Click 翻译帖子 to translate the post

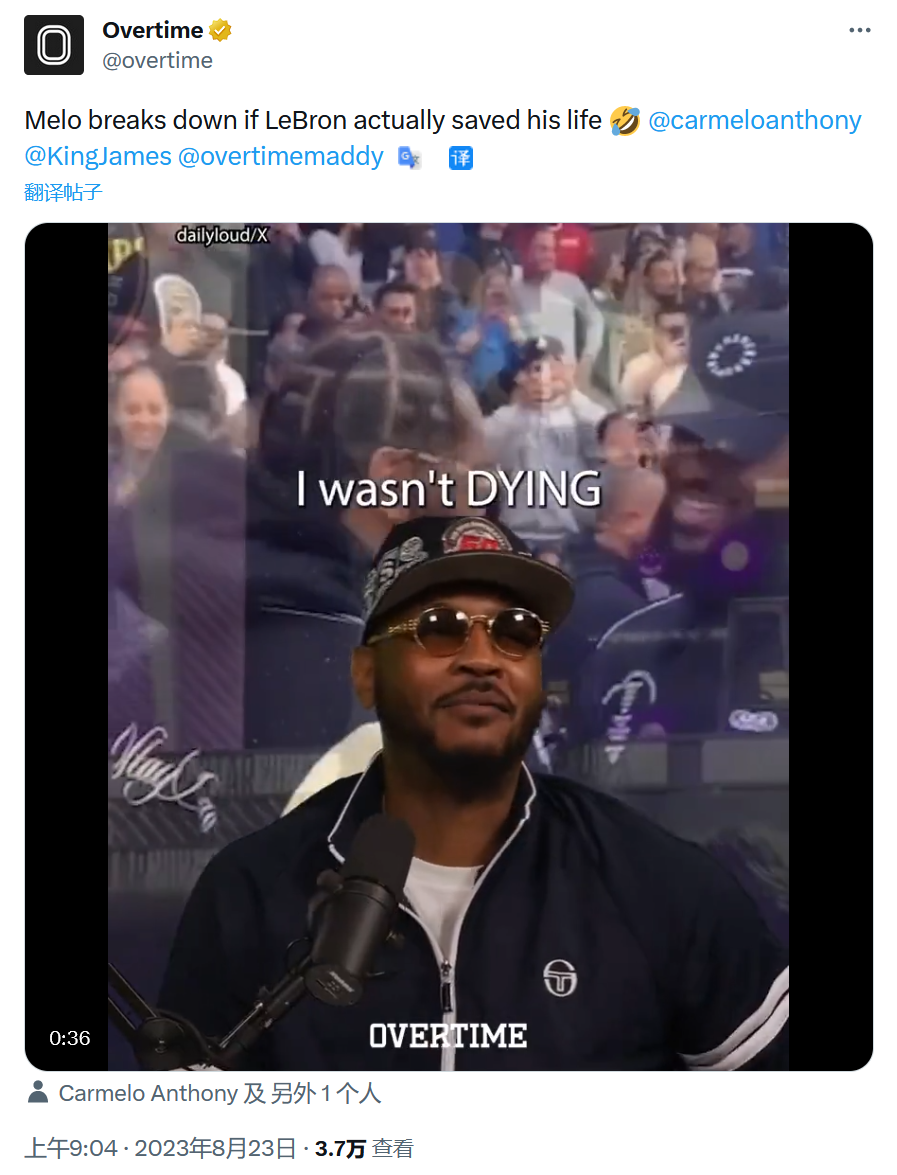(63, 192)
